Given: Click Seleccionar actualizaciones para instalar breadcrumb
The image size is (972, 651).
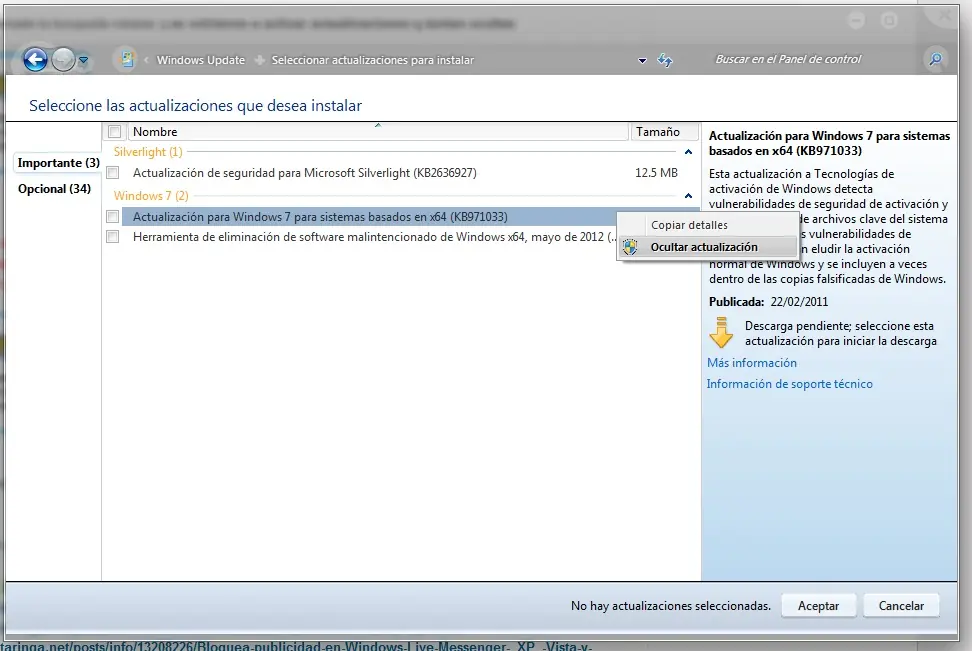Looking at the screenshot, I should [x=373, y=60].
